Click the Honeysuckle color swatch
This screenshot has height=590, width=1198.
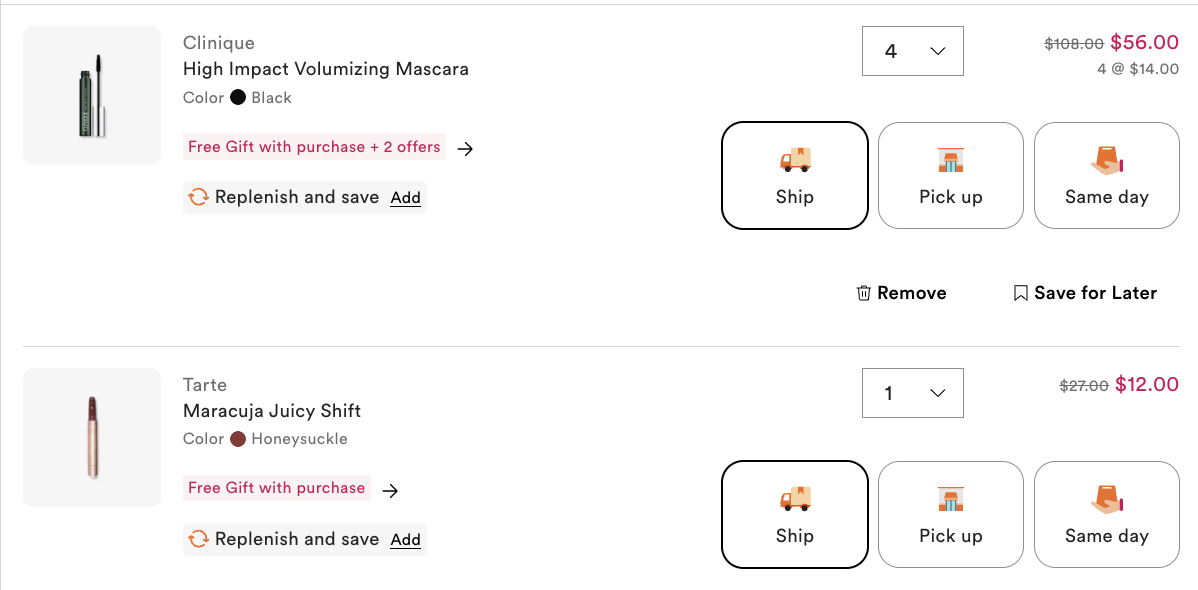238,439
